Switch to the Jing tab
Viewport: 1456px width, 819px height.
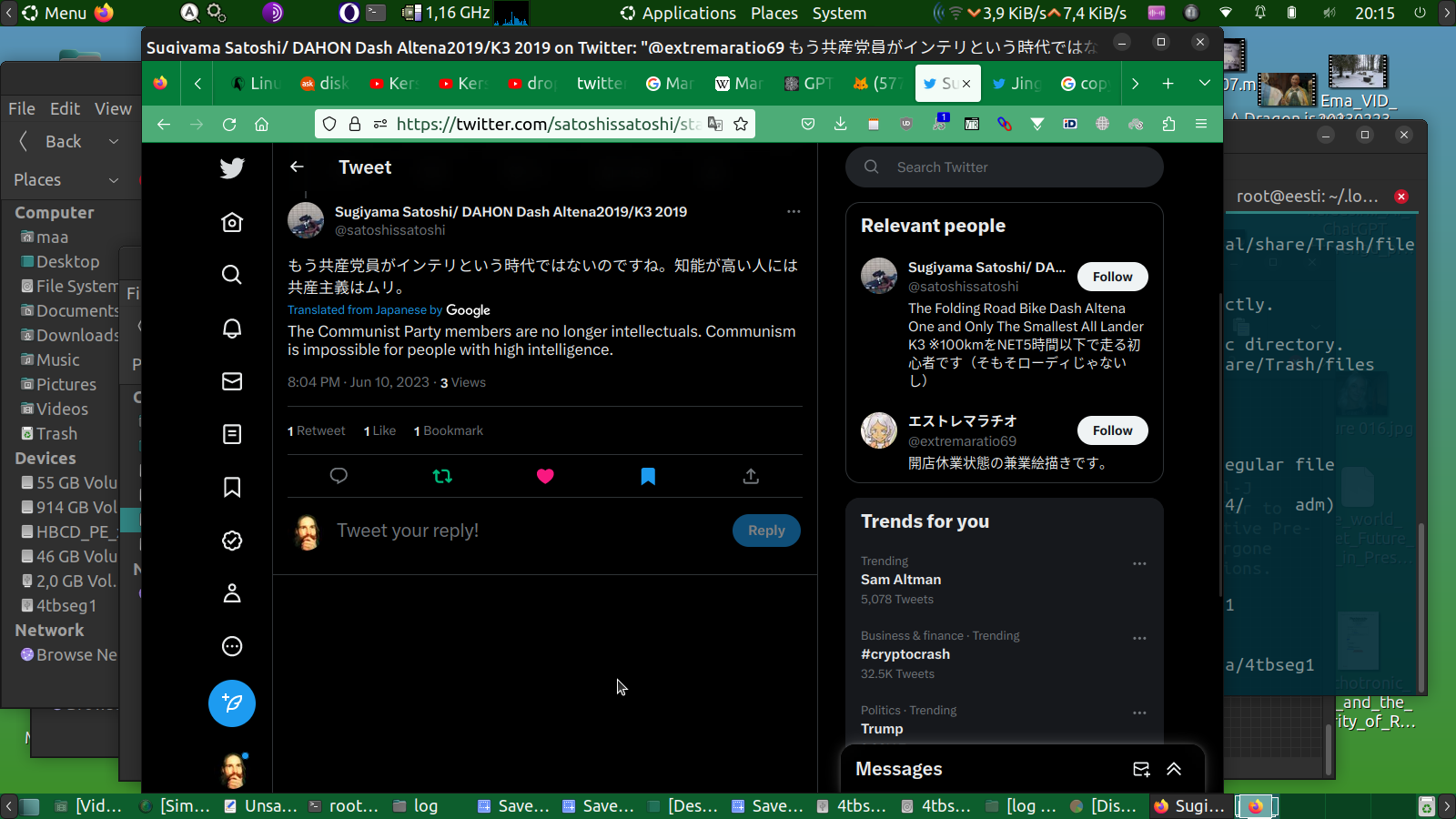click(x=1016, y=83)
